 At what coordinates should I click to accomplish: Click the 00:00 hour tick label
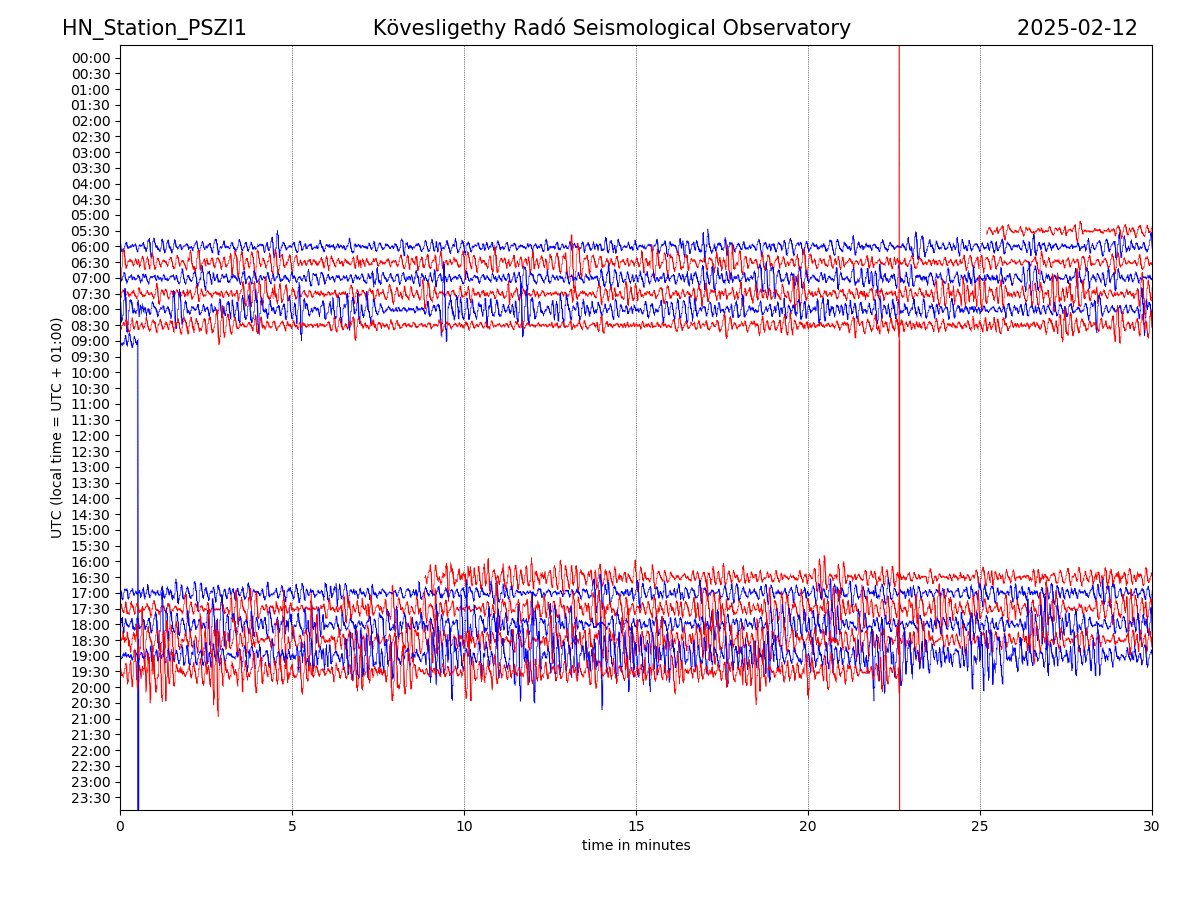click(x=90, y=58)
